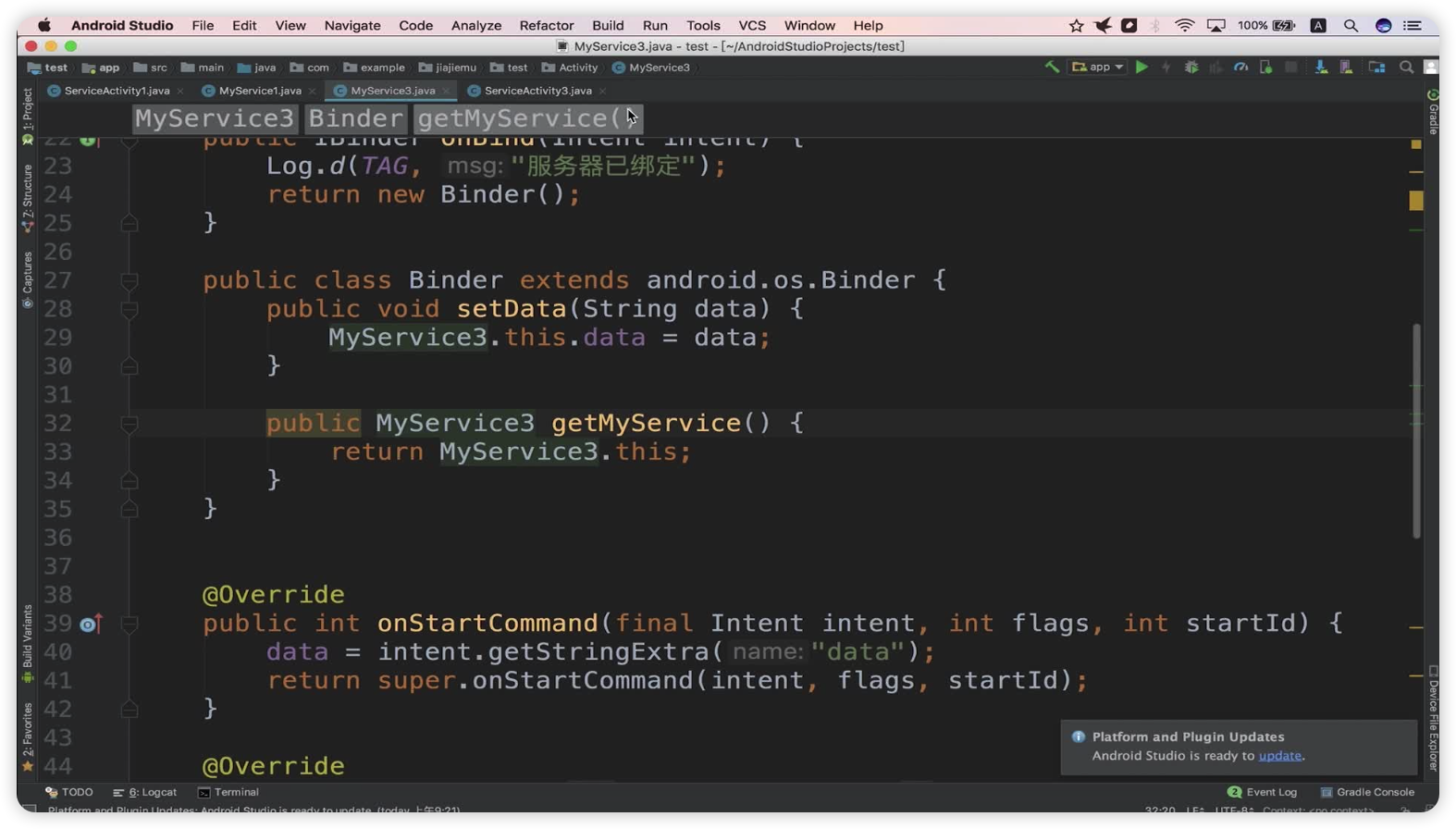
Task: Open the macOS Notification Center icon
Action: click(x=1413, y=25)
